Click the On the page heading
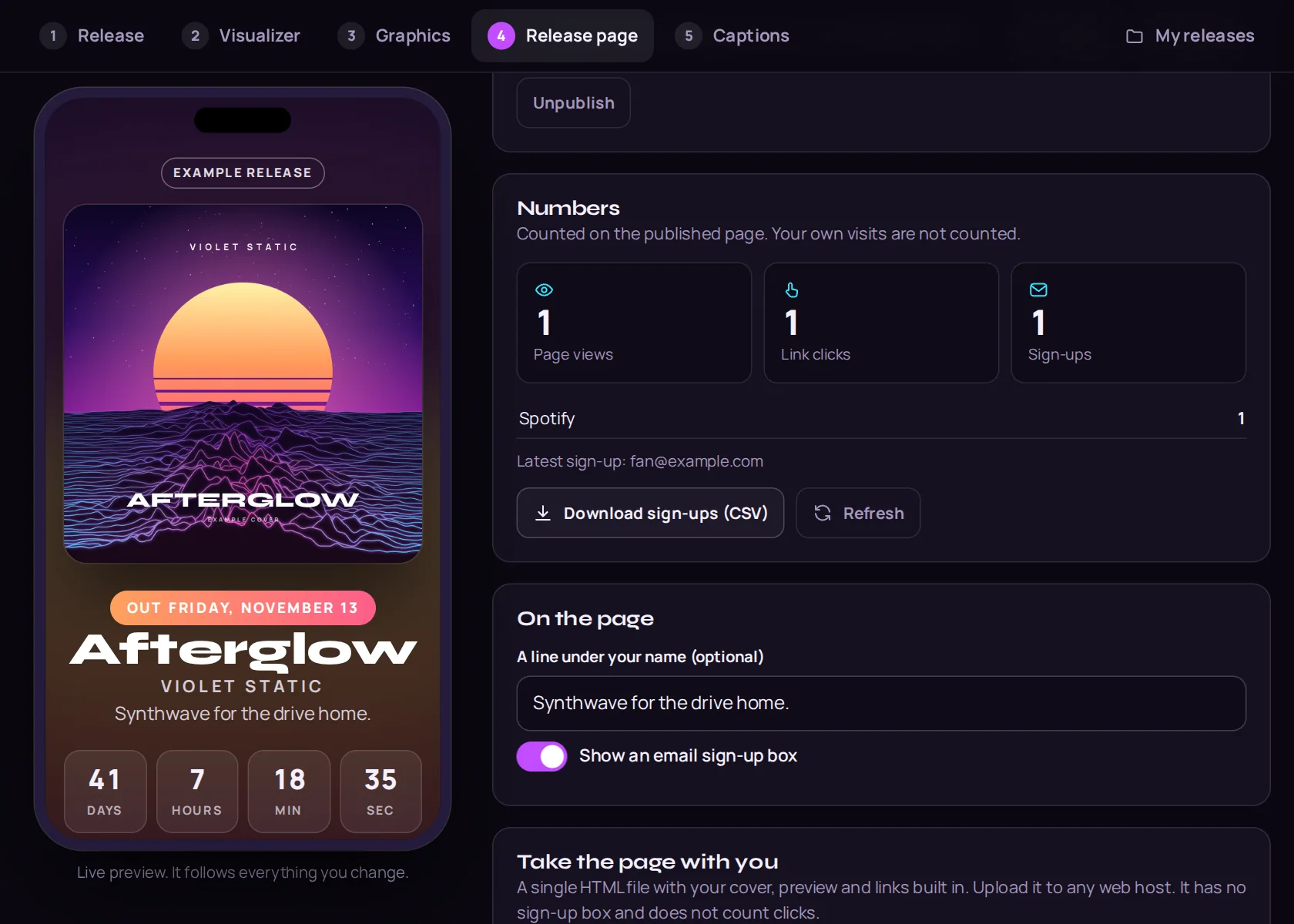Viewport: 1294px width, 924px height. pos(585,619)
